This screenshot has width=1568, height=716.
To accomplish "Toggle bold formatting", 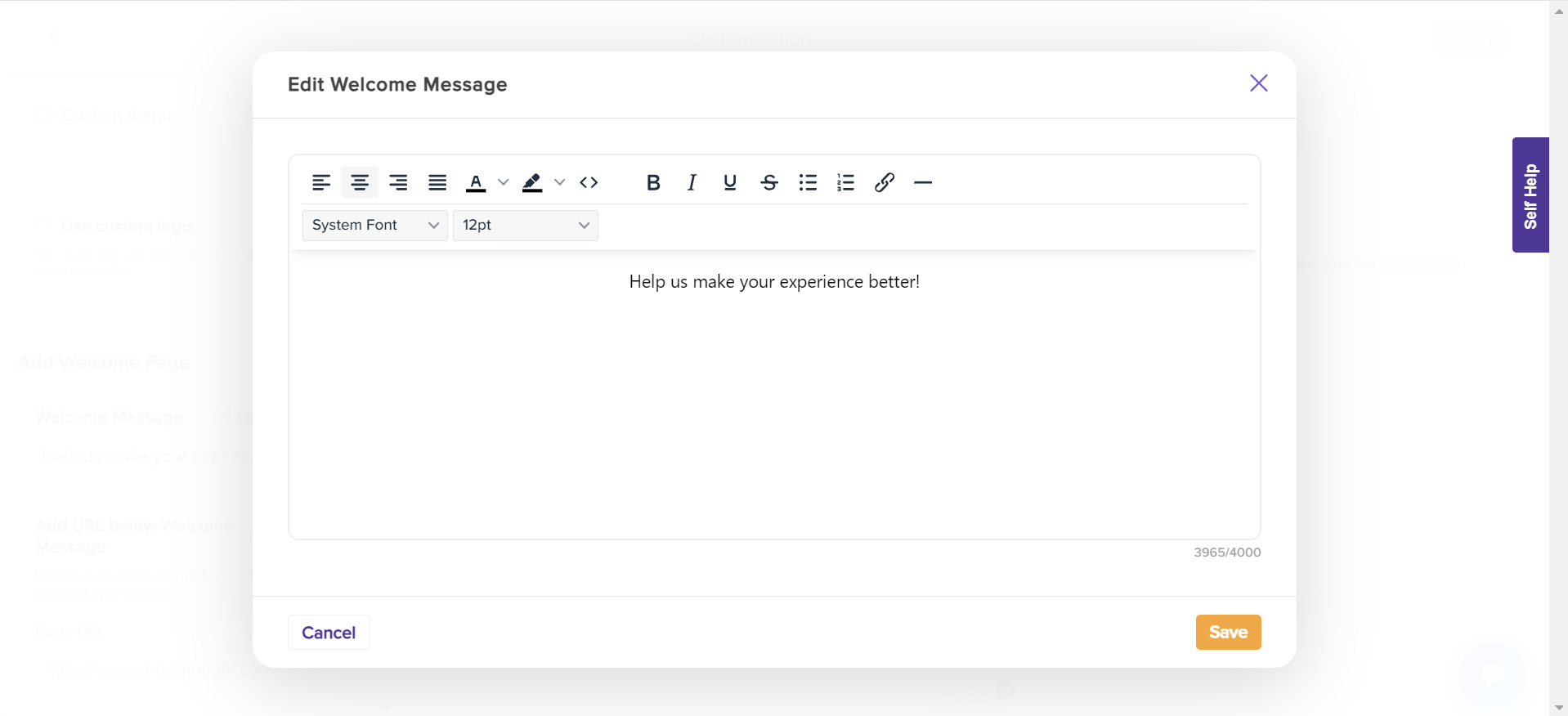I will pyautogui.click(x=652, y=182).
